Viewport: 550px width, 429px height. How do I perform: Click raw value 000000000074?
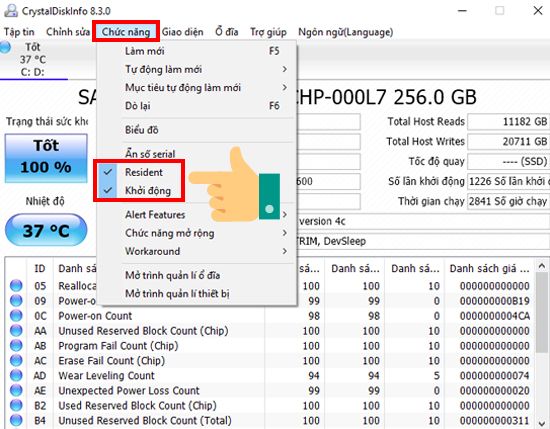495,375
